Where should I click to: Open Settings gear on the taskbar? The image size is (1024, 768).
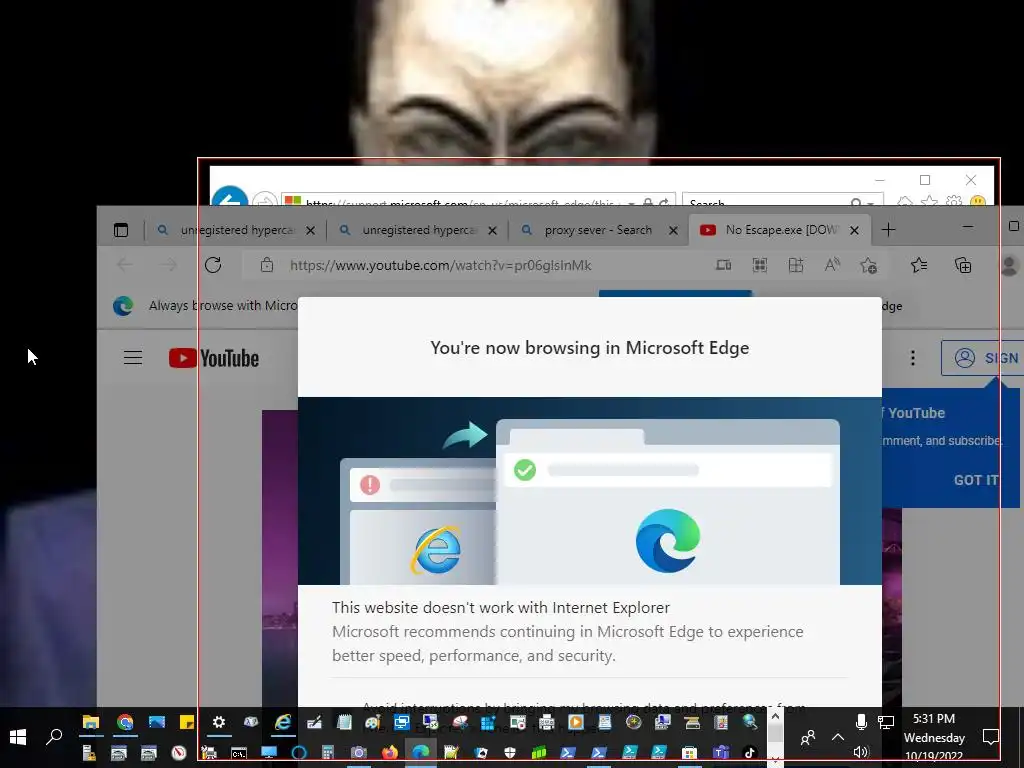[x=219, y=722]
